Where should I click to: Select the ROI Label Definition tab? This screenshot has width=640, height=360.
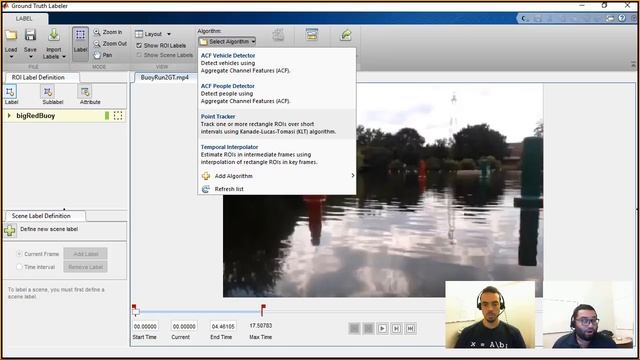(38, 77)
